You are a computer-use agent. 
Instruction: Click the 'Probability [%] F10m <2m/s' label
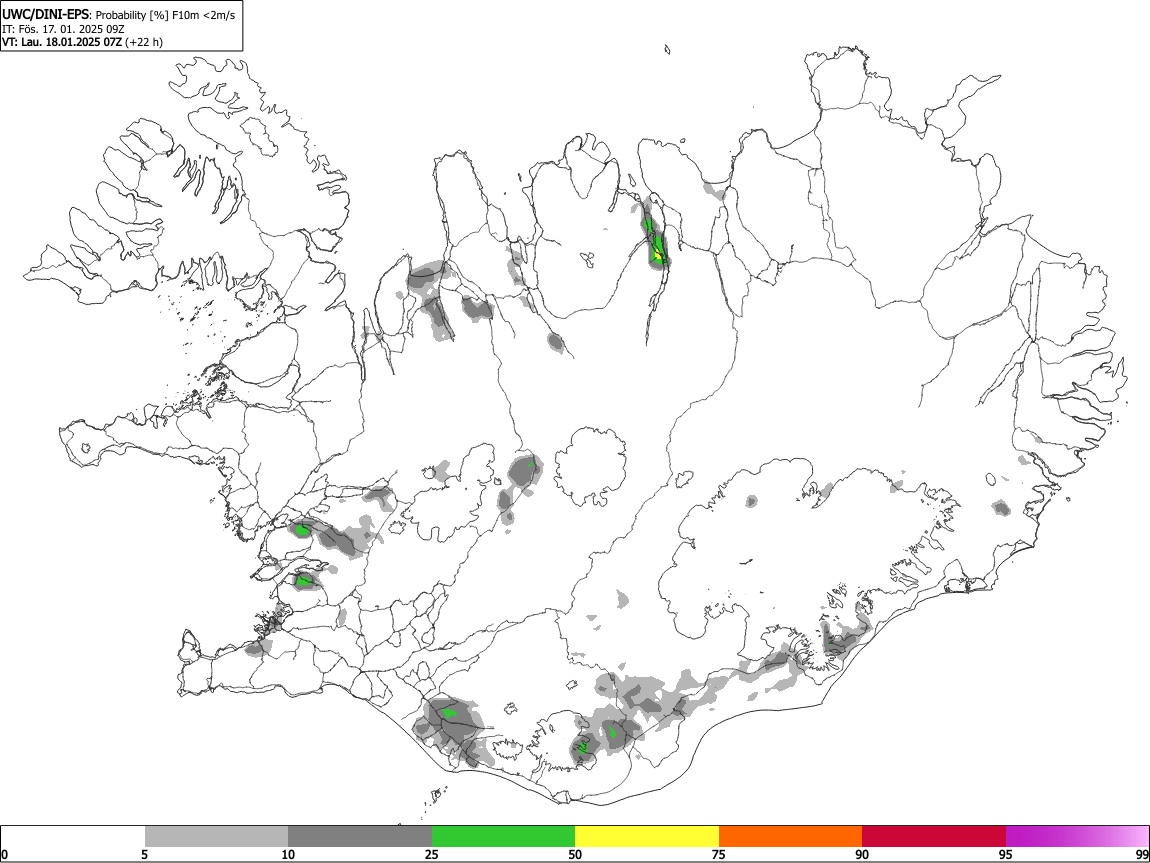(x=166, y=15)
